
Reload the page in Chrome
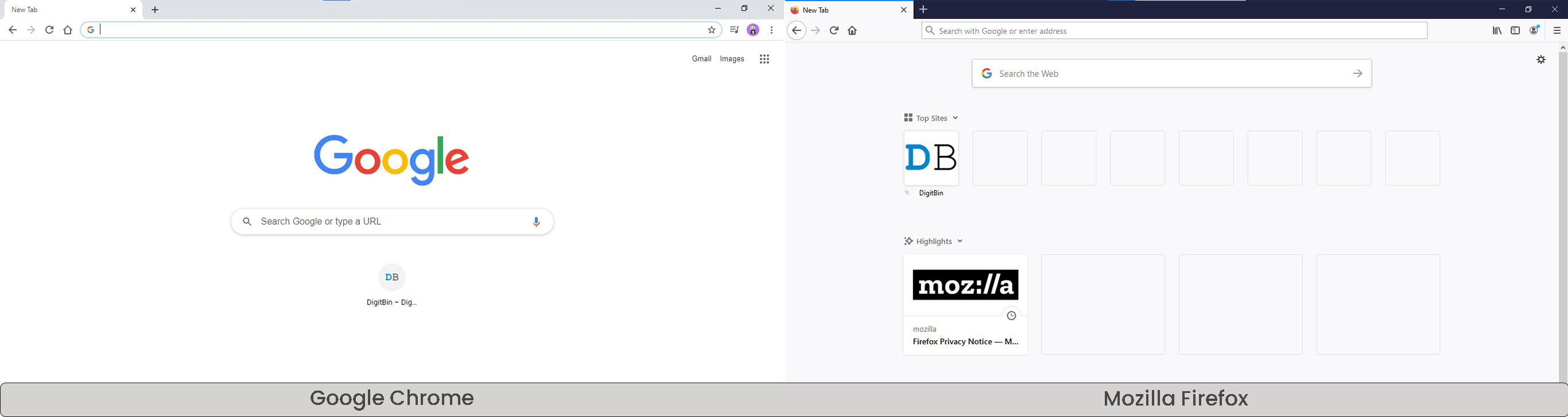[50, 30]
